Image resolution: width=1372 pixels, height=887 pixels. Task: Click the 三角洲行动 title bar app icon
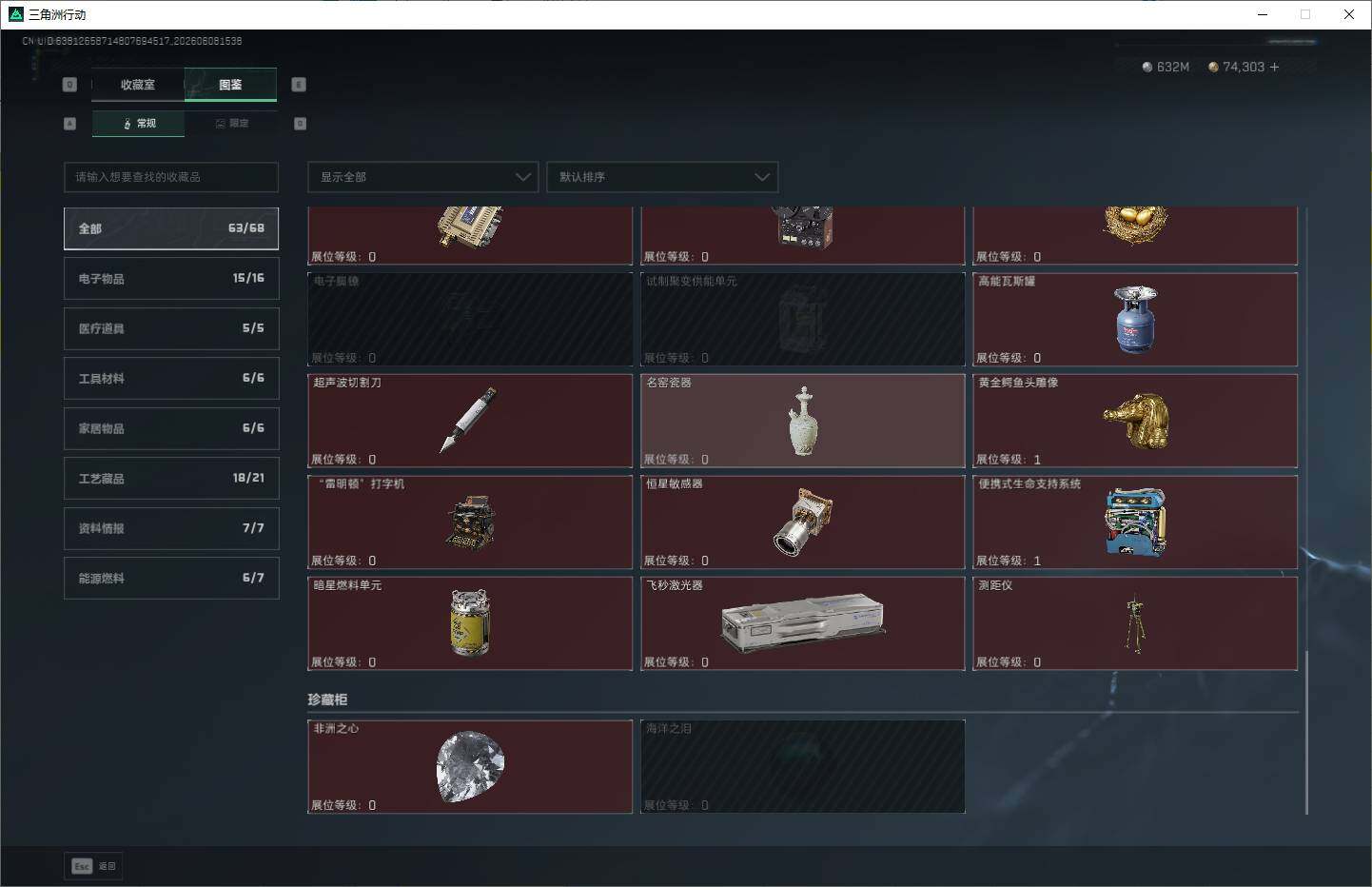(x=15, y=14)
